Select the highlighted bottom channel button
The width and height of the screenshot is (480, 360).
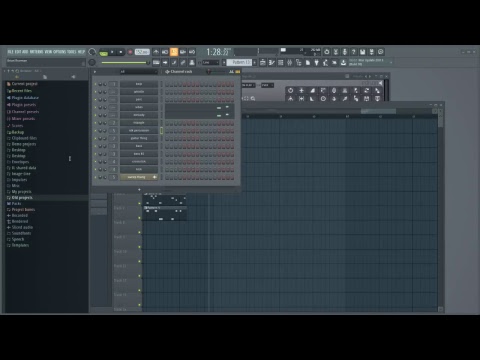tap(139, 177)
